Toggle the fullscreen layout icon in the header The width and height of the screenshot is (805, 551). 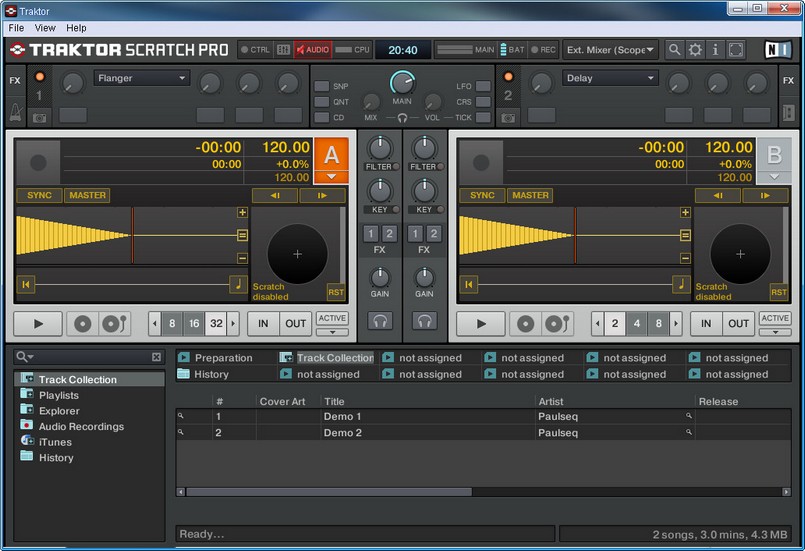736,49
